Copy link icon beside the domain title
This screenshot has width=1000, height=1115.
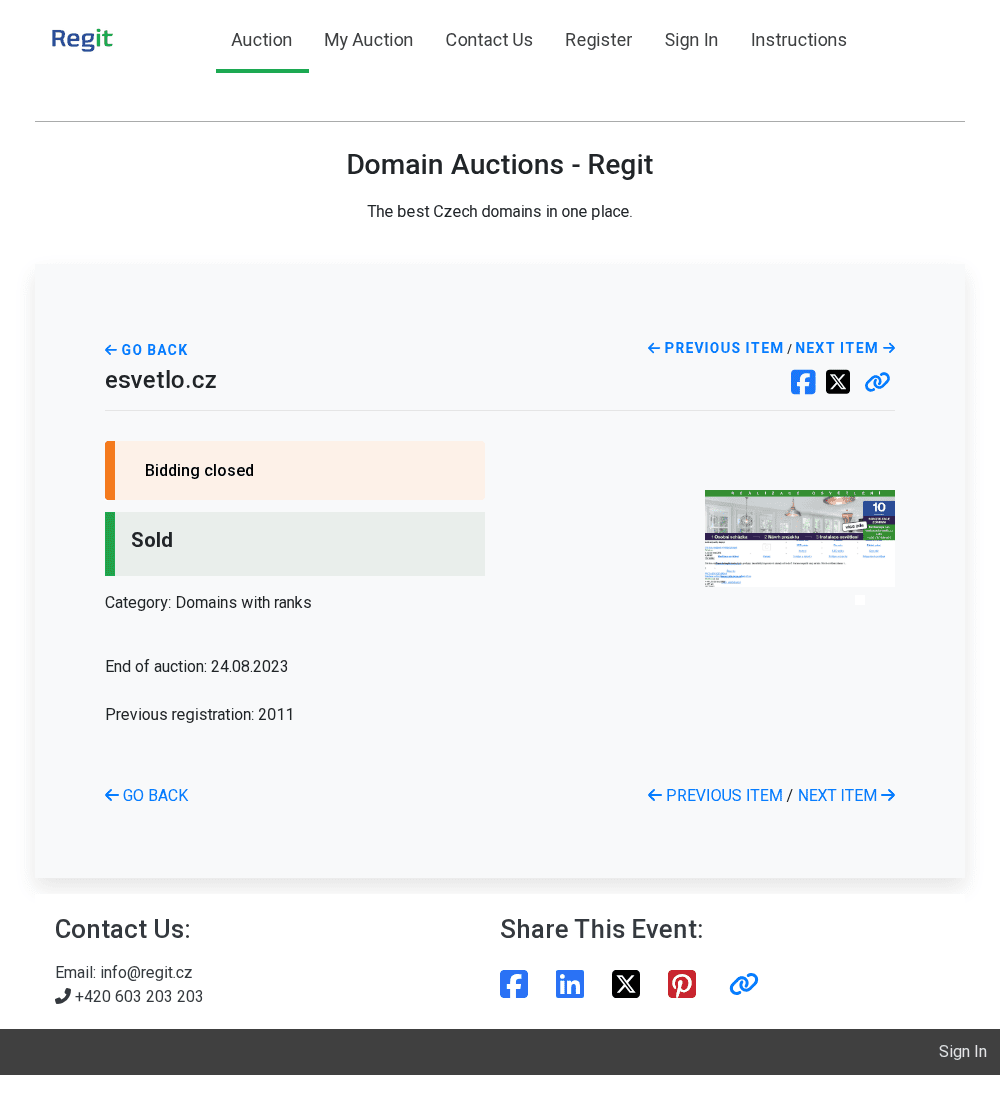point(877,382)
